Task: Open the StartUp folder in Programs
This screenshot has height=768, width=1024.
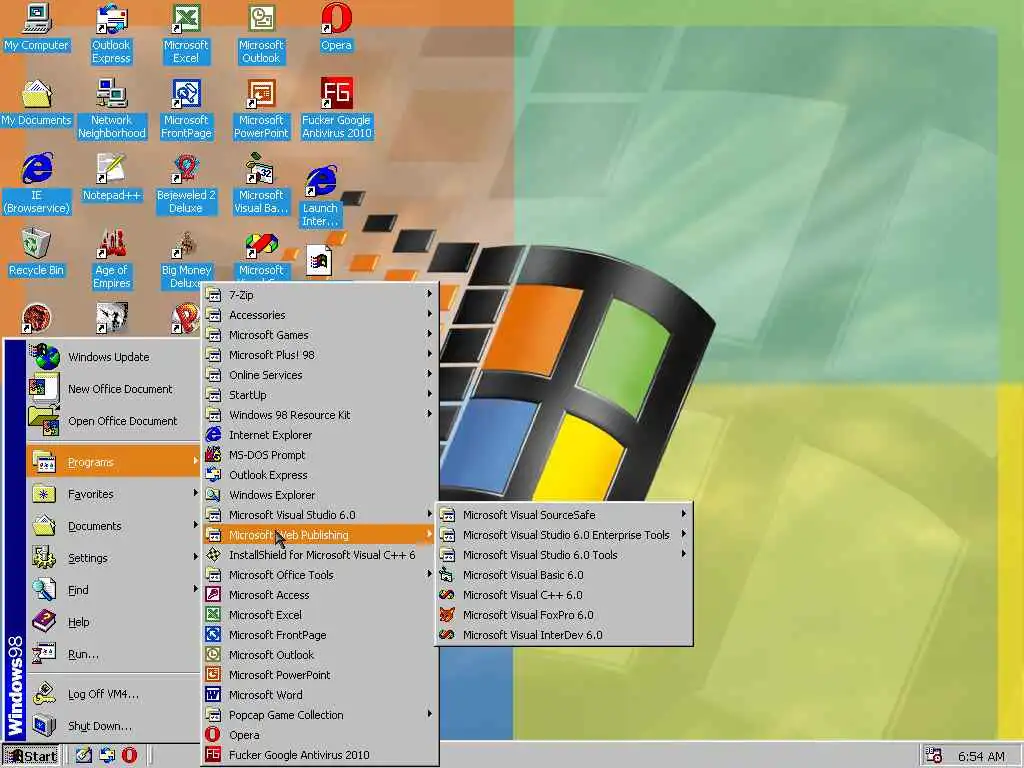Action: pyautogui.click(x=320, y=394)
